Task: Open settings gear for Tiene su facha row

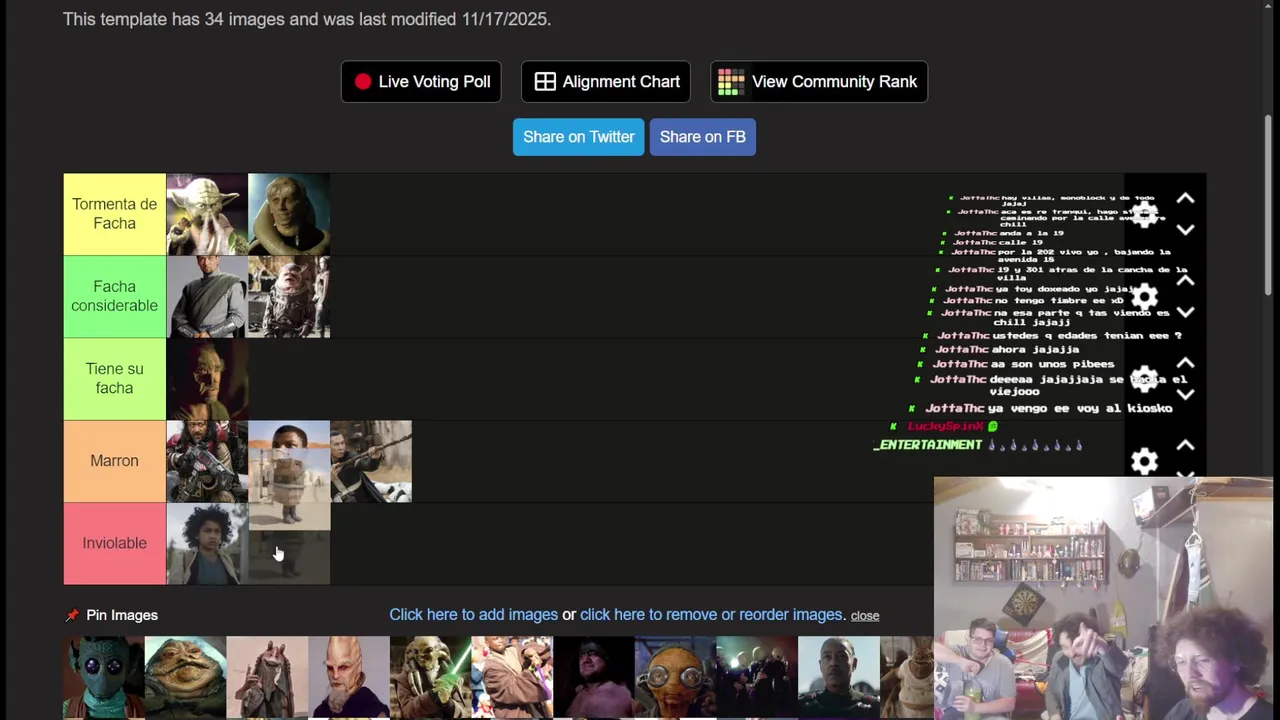Action: 1144,378
